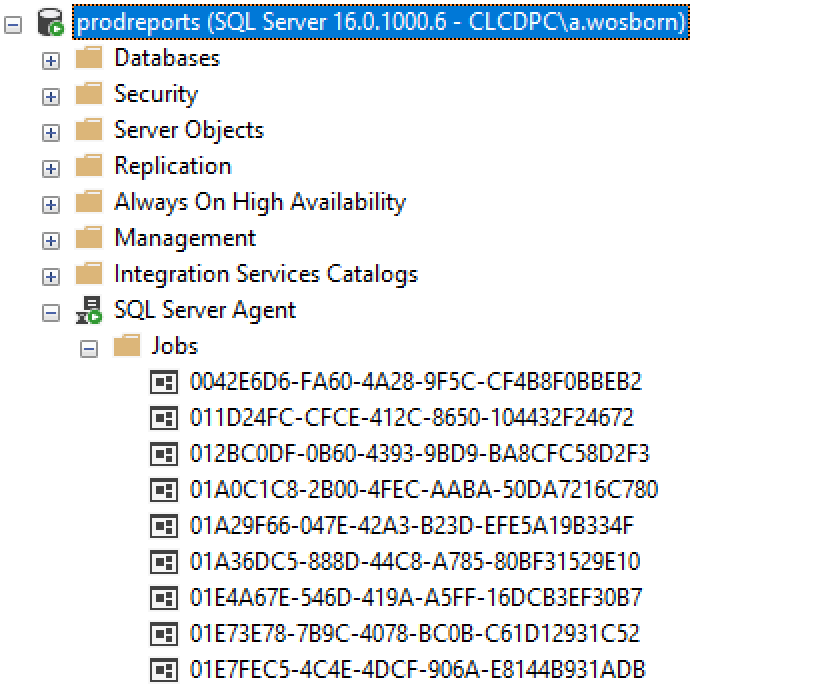The image size is (822, 688).
Task: Expand the Databases node
Action: [51, 60]
